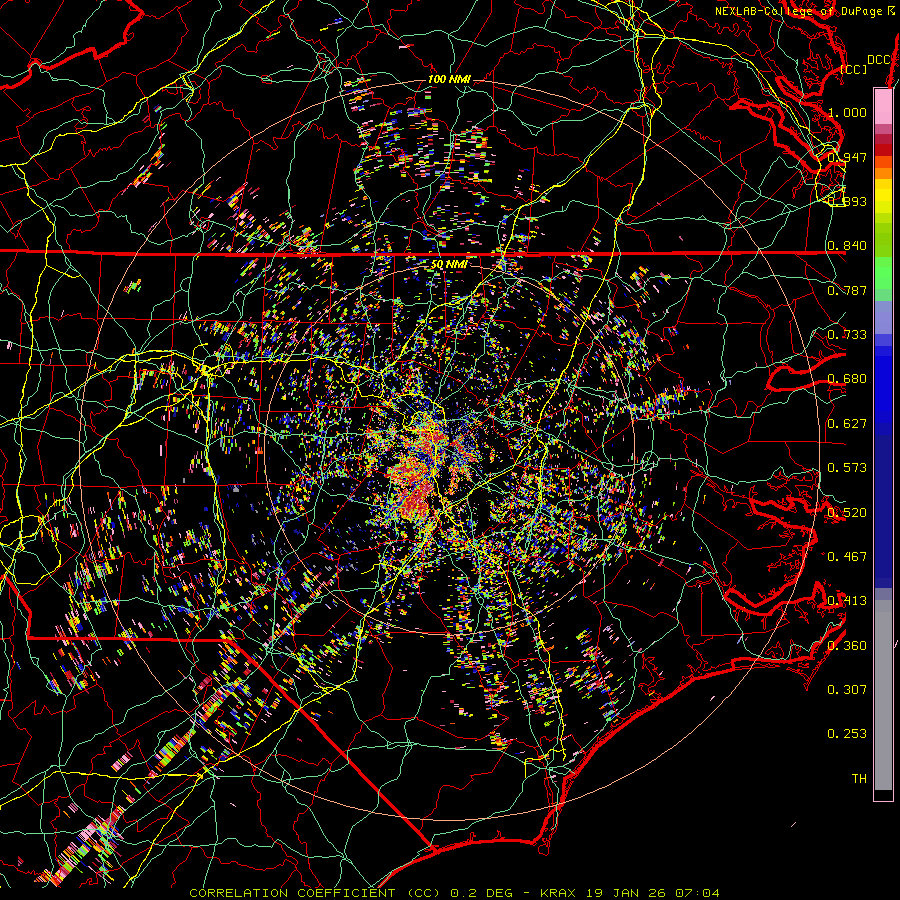
Task: Select the dark navy swatch near 0.520
Action: 883,511
